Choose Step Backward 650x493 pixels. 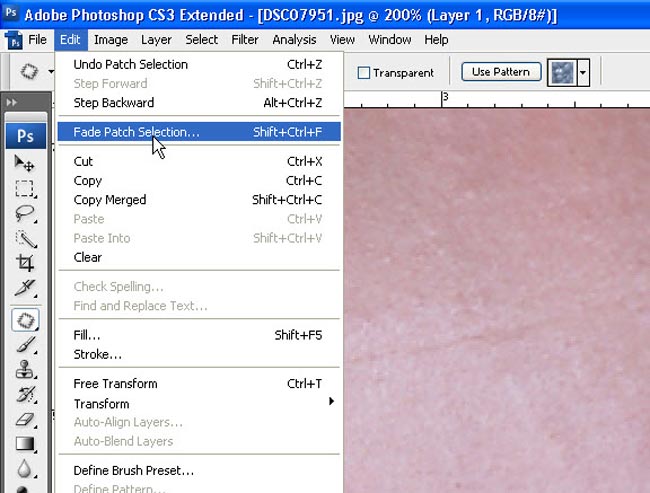coord(199,103)
